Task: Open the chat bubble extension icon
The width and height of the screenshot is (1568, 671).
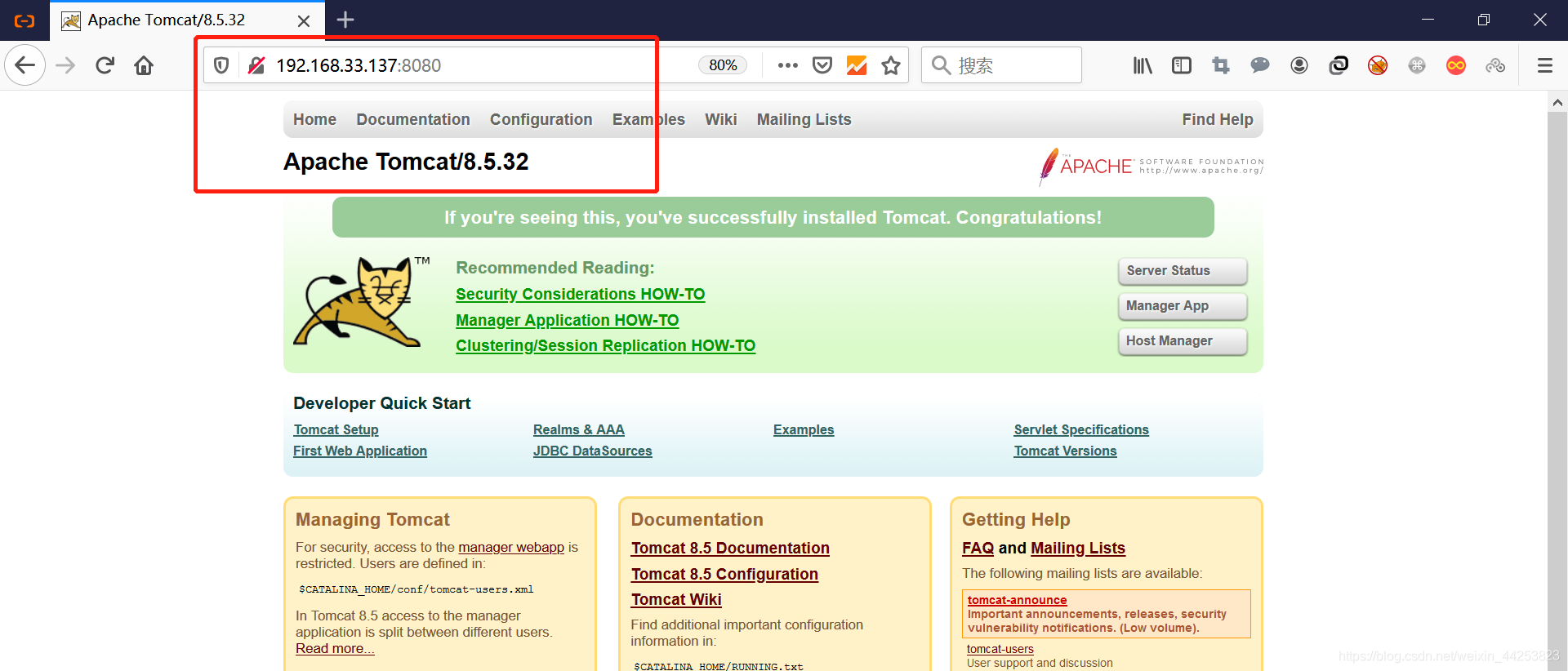Action: [1260, 65]
